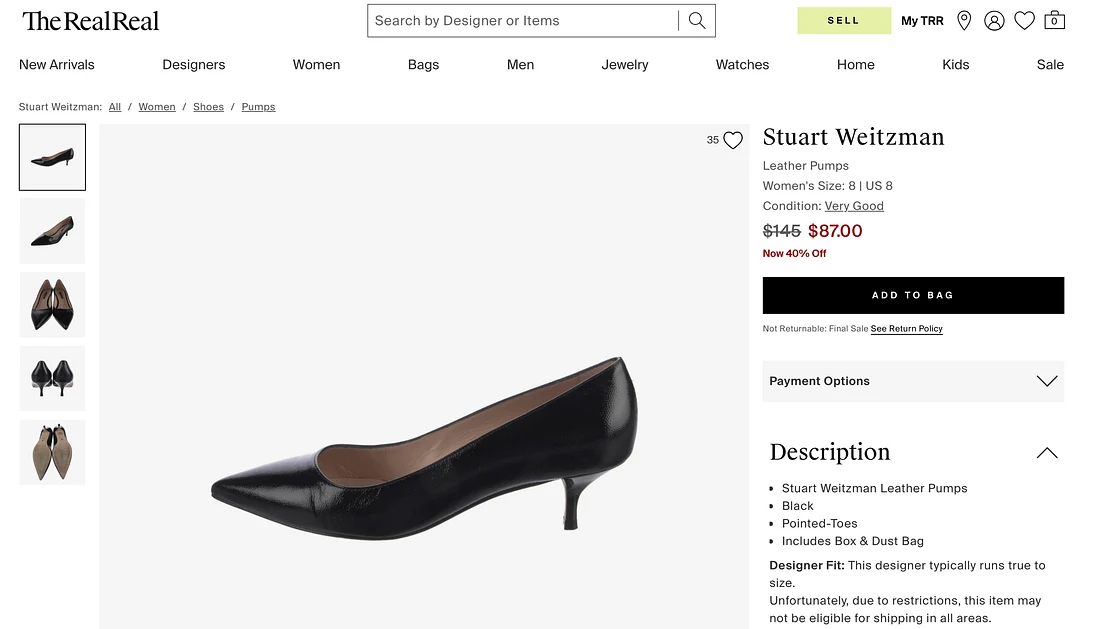Open See Return Policy link
1100x629 pixels.
pyautogui.click(x=906, y=329)
